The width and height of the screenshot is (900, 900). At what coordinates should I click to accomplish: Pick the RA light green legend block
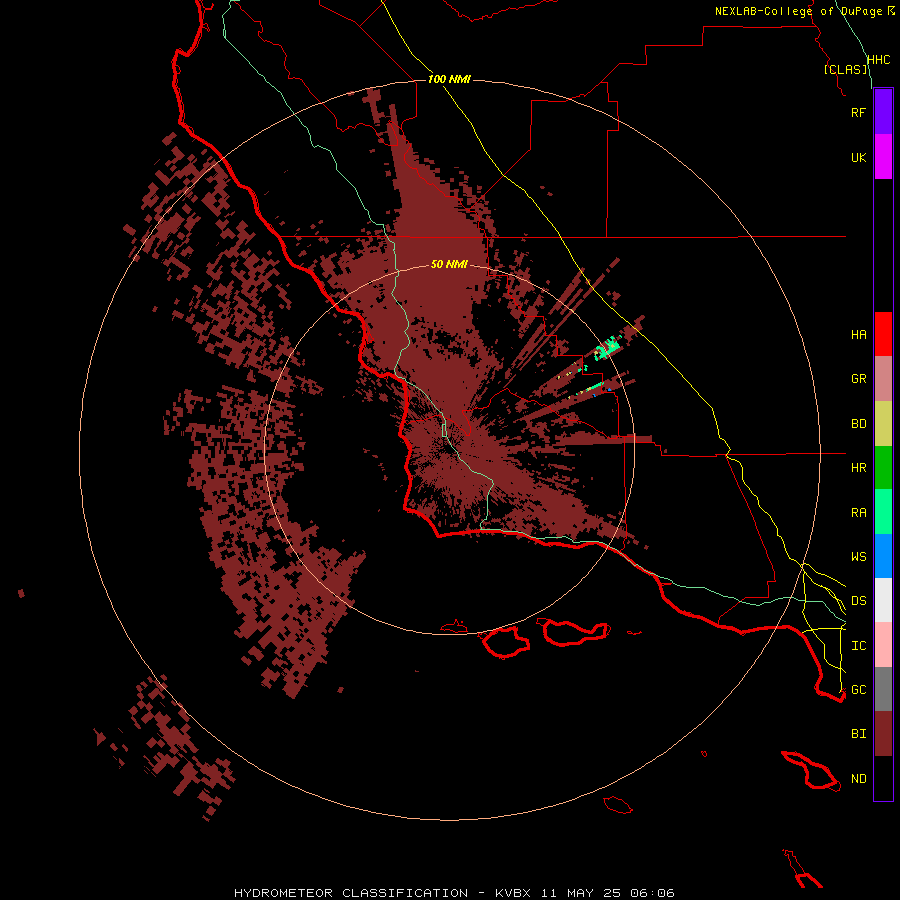pos(883,512)
